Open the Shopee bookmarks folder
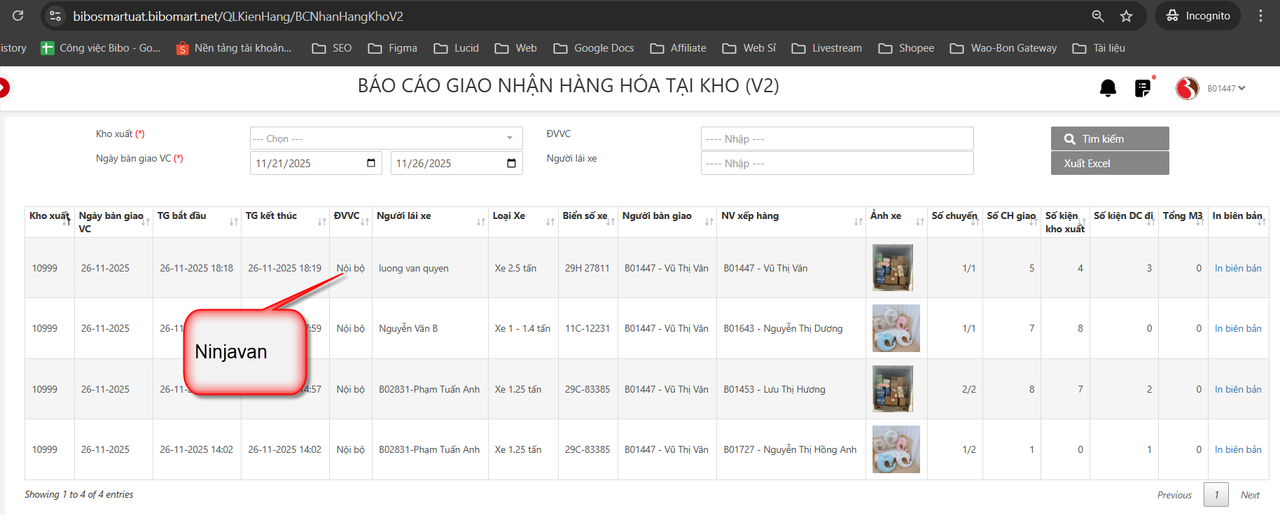1280x515 pixels. point(906,48)
